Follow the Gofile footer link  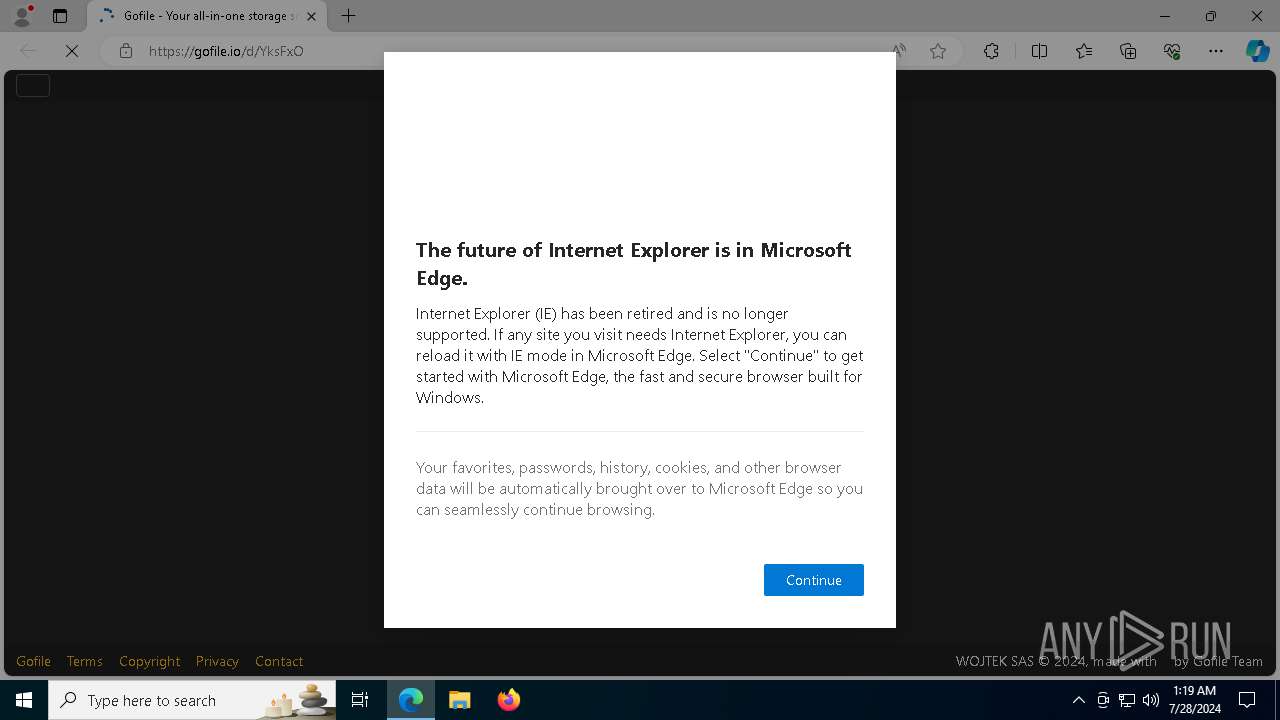[33, 661]
